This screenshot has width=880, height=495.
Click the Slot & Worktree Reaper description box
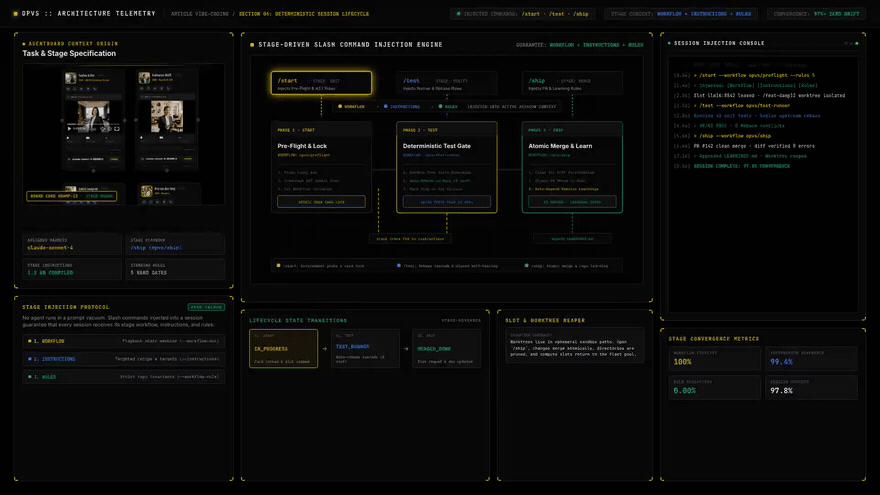pyautogui.click(x=575, y=345)
